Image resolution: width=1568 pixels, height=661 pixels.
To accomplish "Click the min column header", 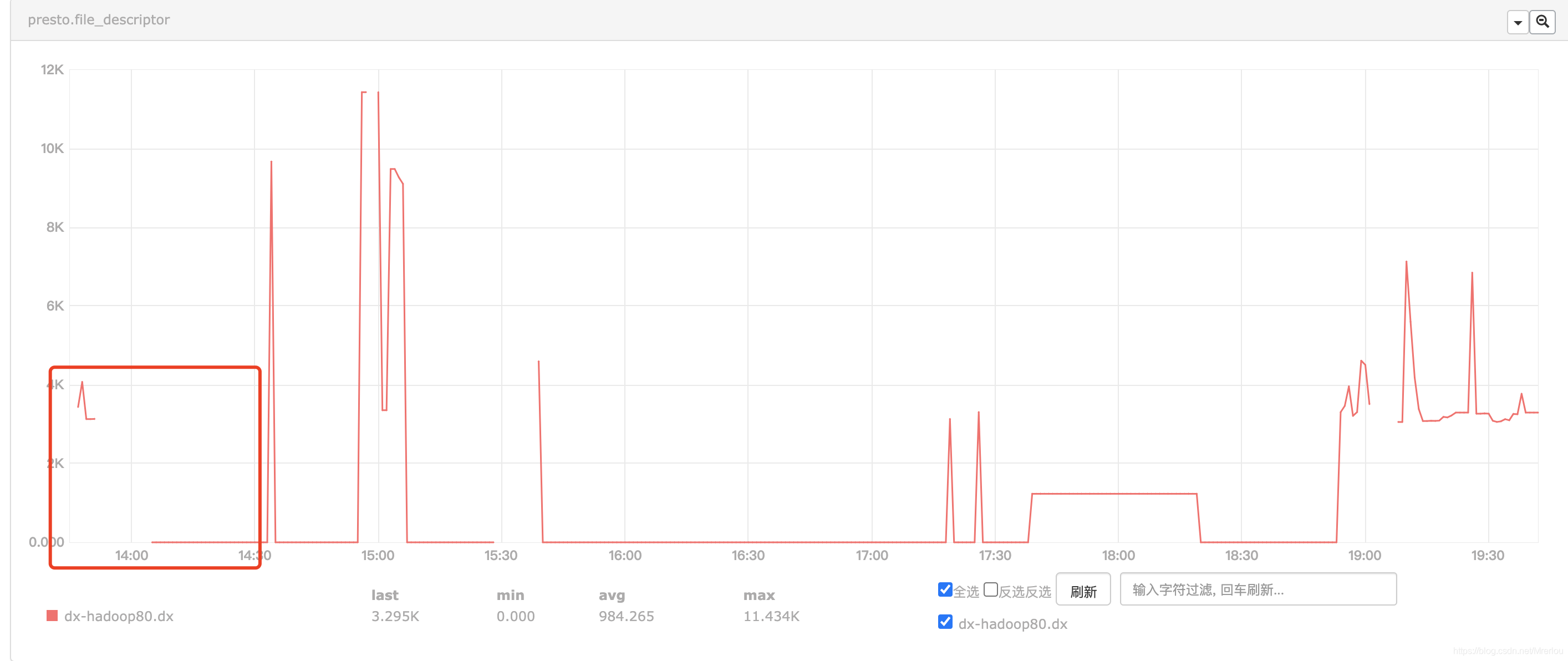I will 510,594.
